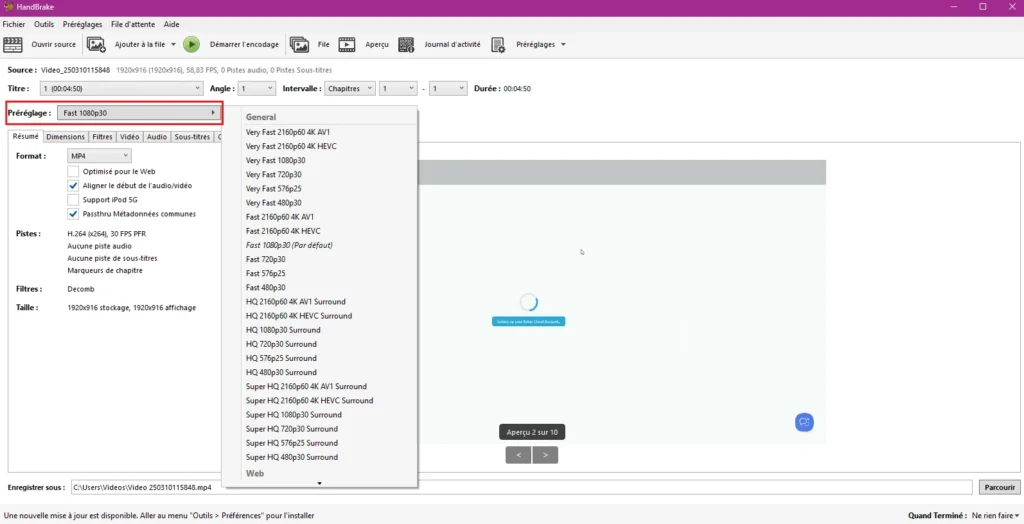Open the Préréglages menu in menu bar

coord(82,24)
